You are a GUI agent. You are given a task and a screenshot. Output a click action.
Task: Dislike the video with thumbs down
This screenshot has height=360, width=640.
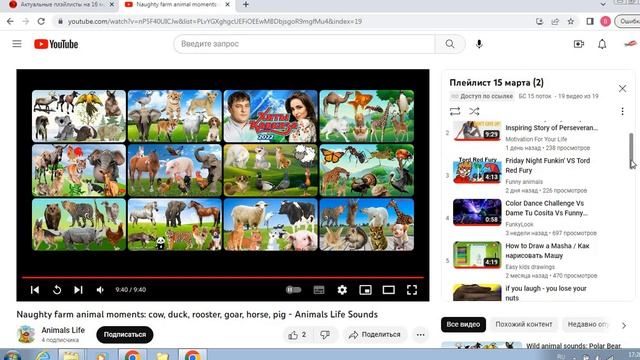(325, 335)
